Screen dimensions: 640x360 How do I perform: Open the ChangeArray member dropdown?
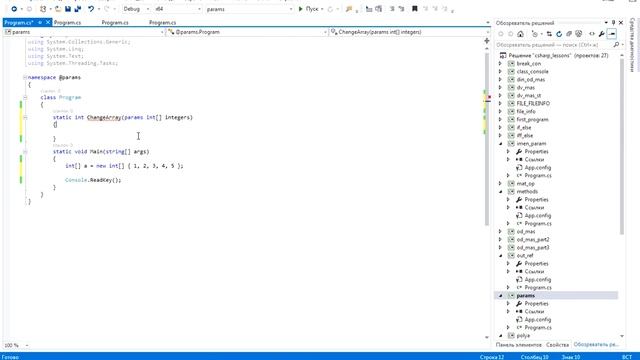(410, 32)
